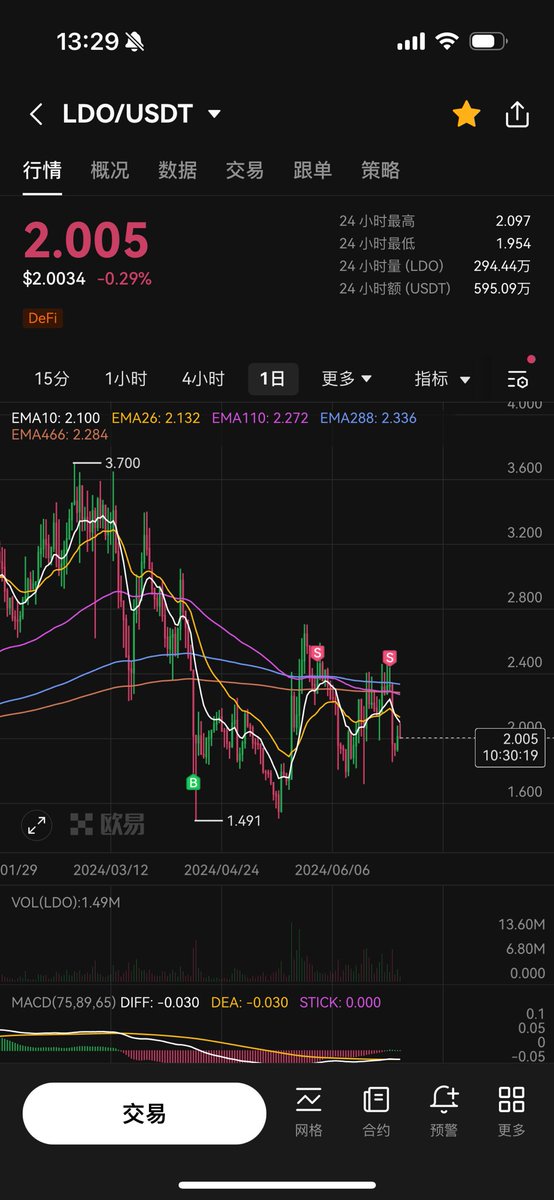554x1200 pixels.
Task: Tap the 24 小时量 value 294.44万
Action: [501, 266]
